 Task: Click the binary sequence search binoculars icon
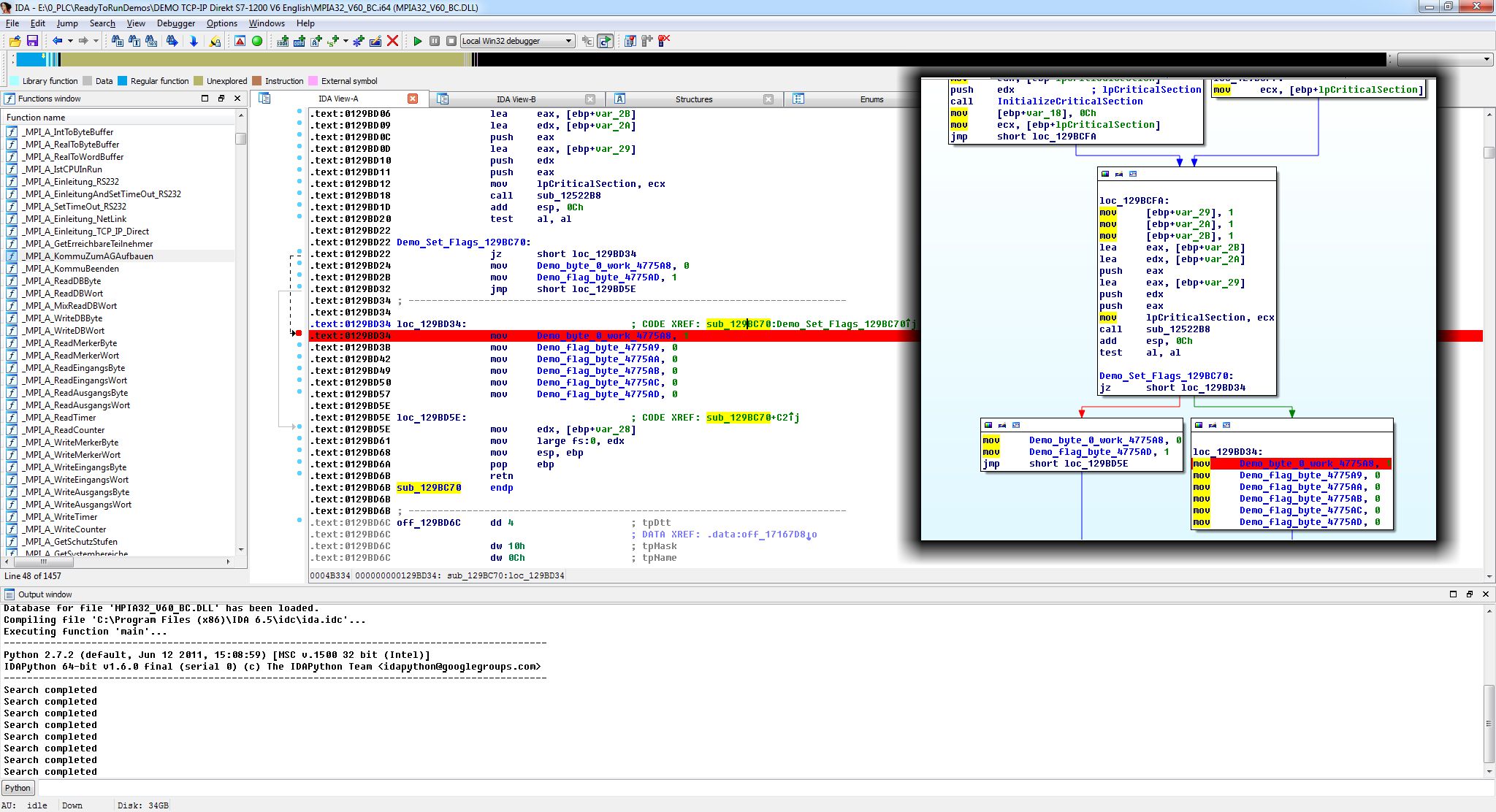[151, 41]
